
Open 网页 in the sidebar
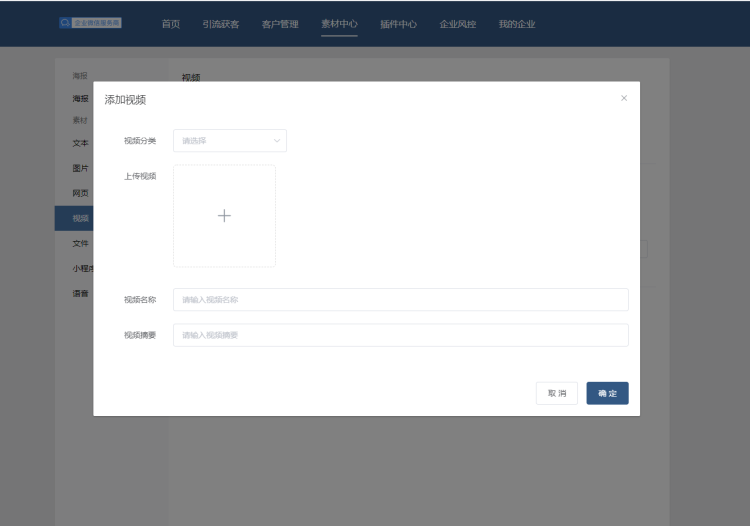(x=80, y=193)
